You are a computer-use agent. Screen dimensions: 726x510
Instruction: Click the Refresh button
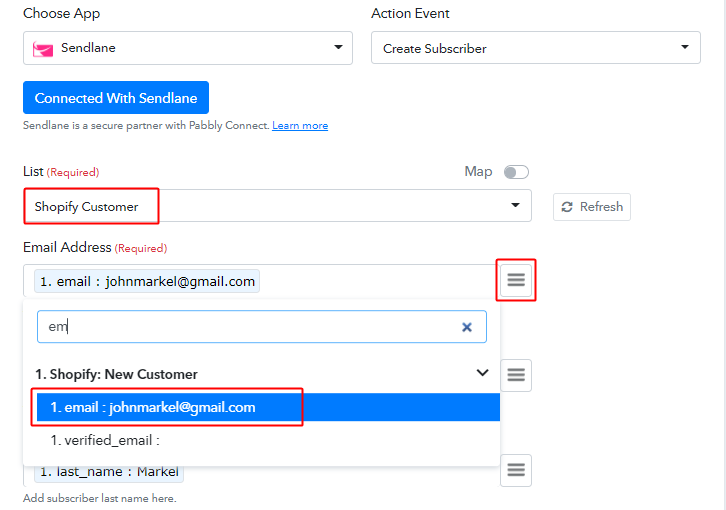coord(592,207)
